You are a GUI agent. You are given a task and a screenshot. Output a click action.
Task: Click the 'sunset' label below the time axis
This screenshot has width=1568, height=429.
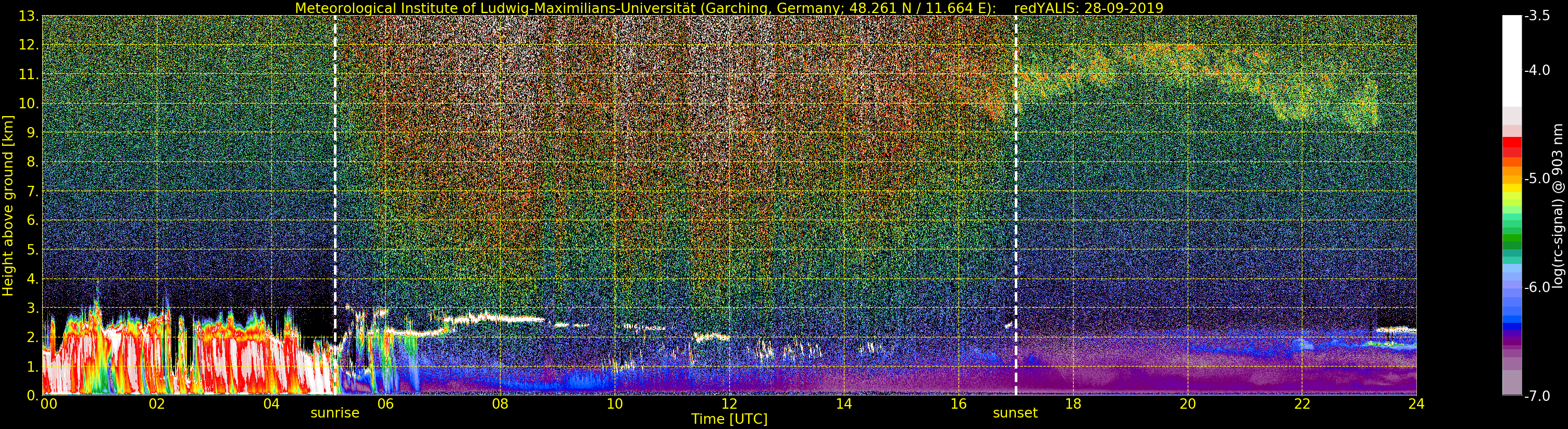(x=1015, y=413)
